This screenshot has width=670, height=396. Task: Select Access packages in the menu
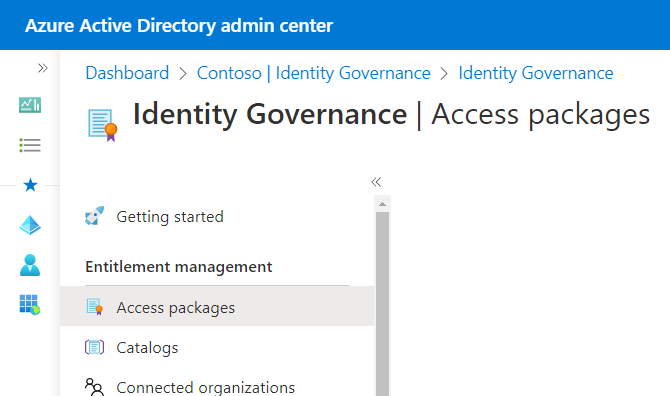217,306
